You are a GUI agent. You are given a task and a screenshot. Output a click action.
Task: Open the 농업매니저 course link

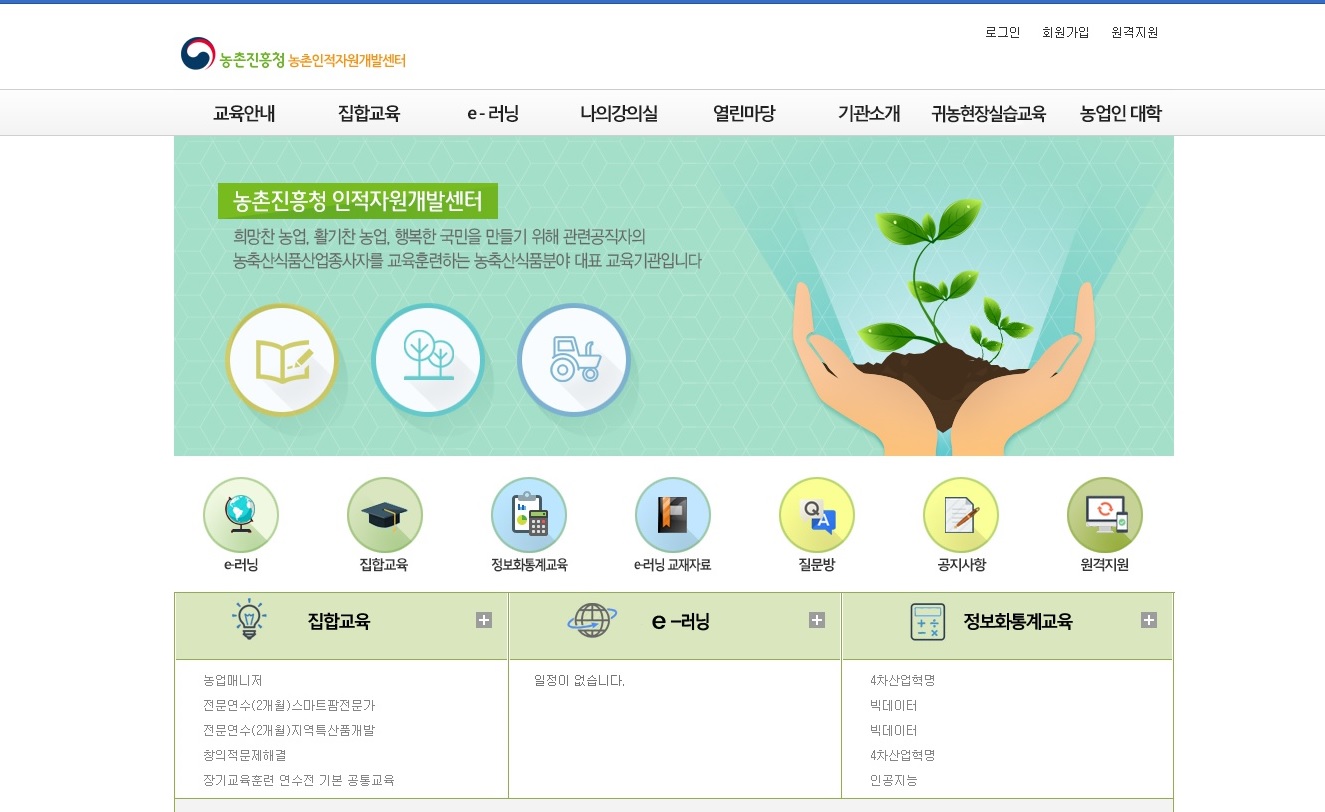click(x=232, y=680)
